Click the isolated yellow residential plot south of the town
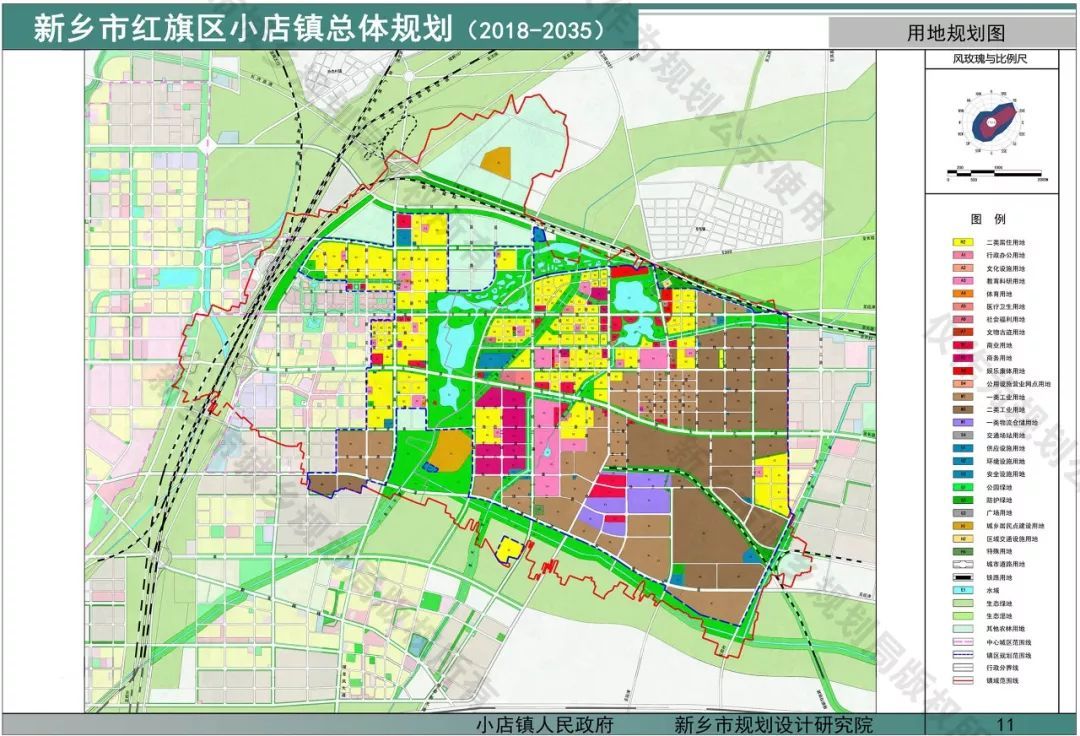This screenshot has width=1080, height=736. 510,549
